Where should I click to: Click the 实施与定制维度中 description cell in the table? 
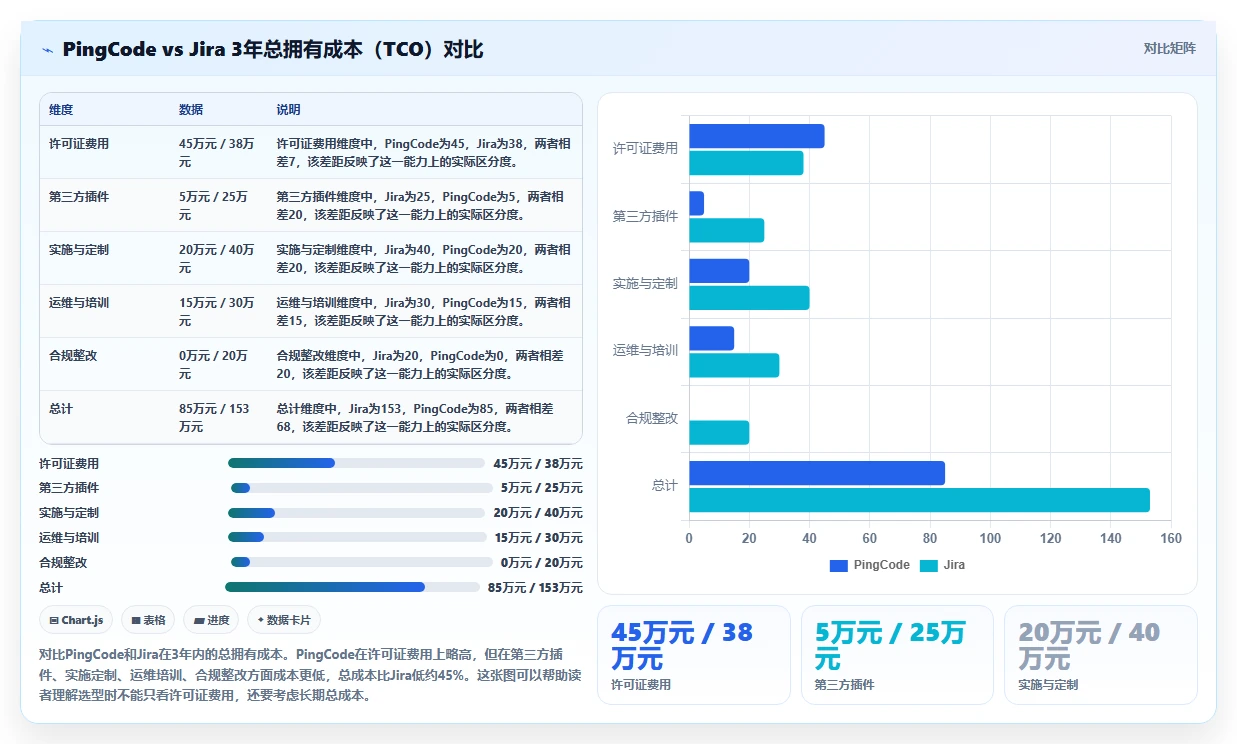pyautogui.click(x=424, y=258)
